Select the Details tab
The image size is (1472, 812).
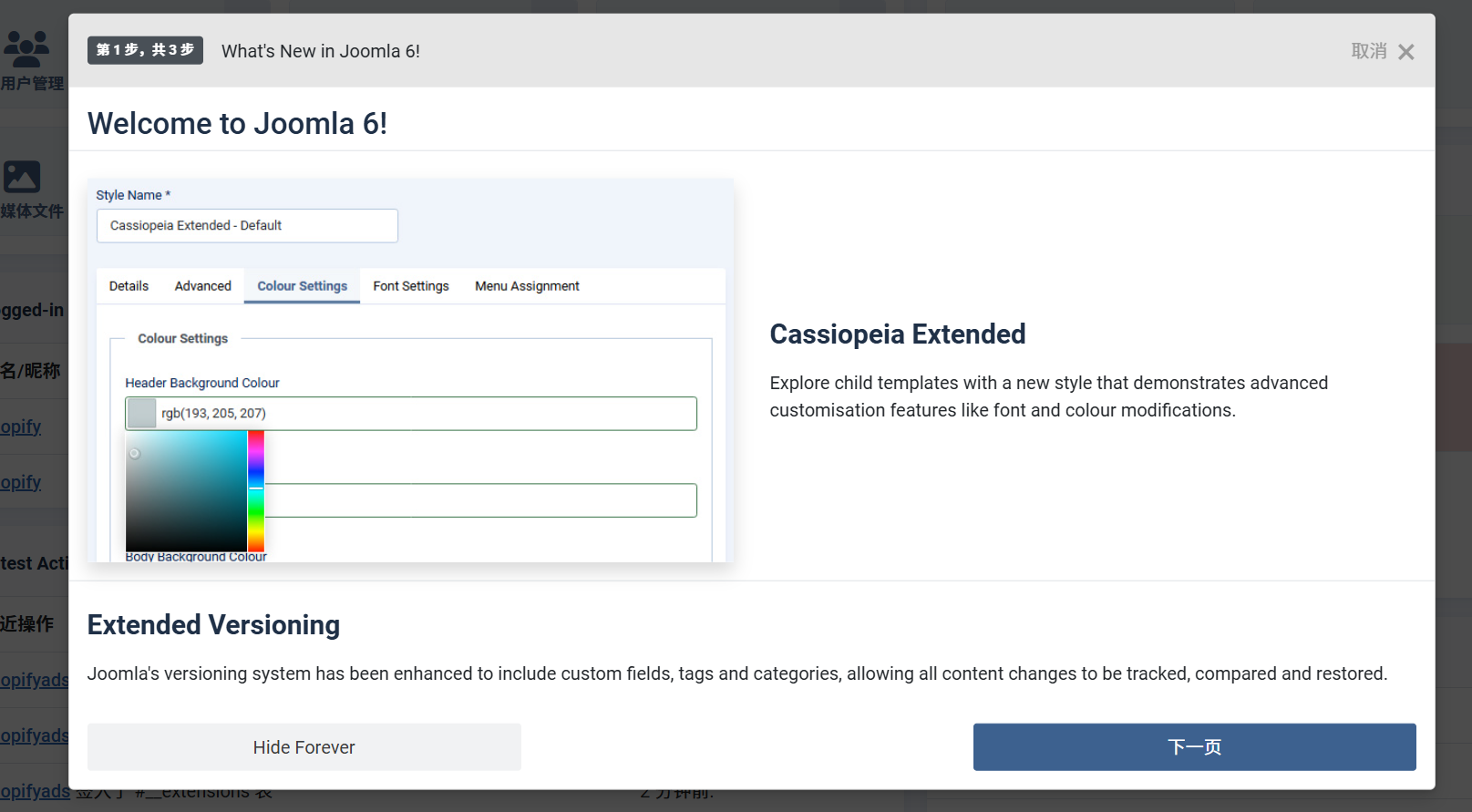click(129, 286)
